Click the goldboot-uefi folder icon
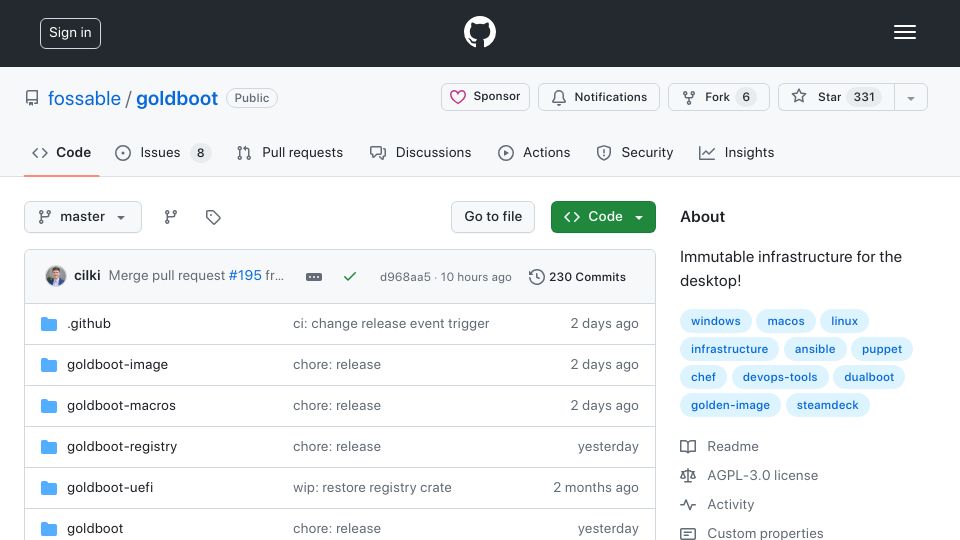The height and width of the screenshot is (540, 960). 49,488
